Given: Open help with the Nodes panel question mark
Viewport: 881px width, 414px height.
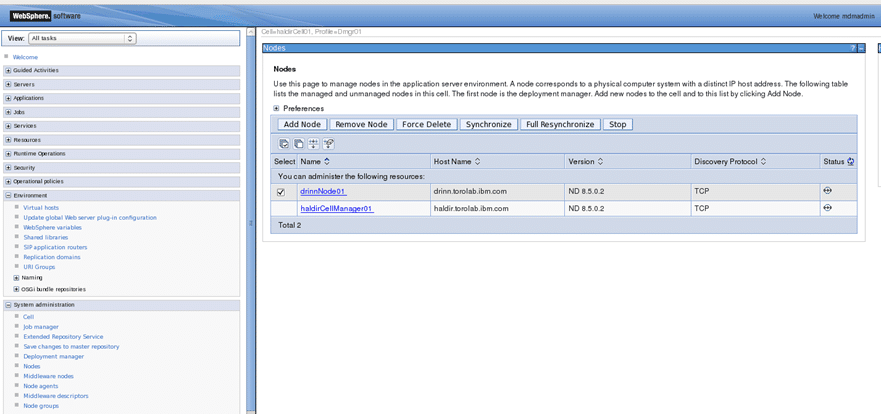Looking at the screenshot, I should coord(852,48).
